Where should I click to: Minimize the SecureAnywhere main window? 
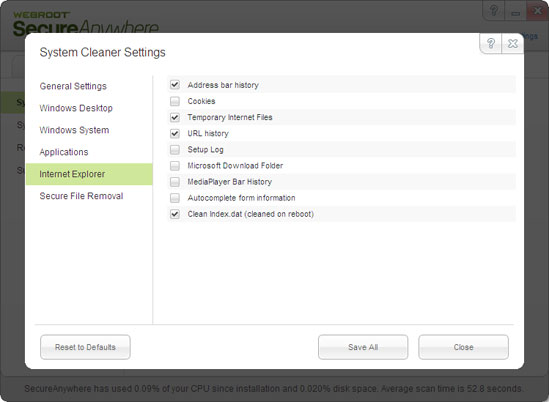(515, 11)
